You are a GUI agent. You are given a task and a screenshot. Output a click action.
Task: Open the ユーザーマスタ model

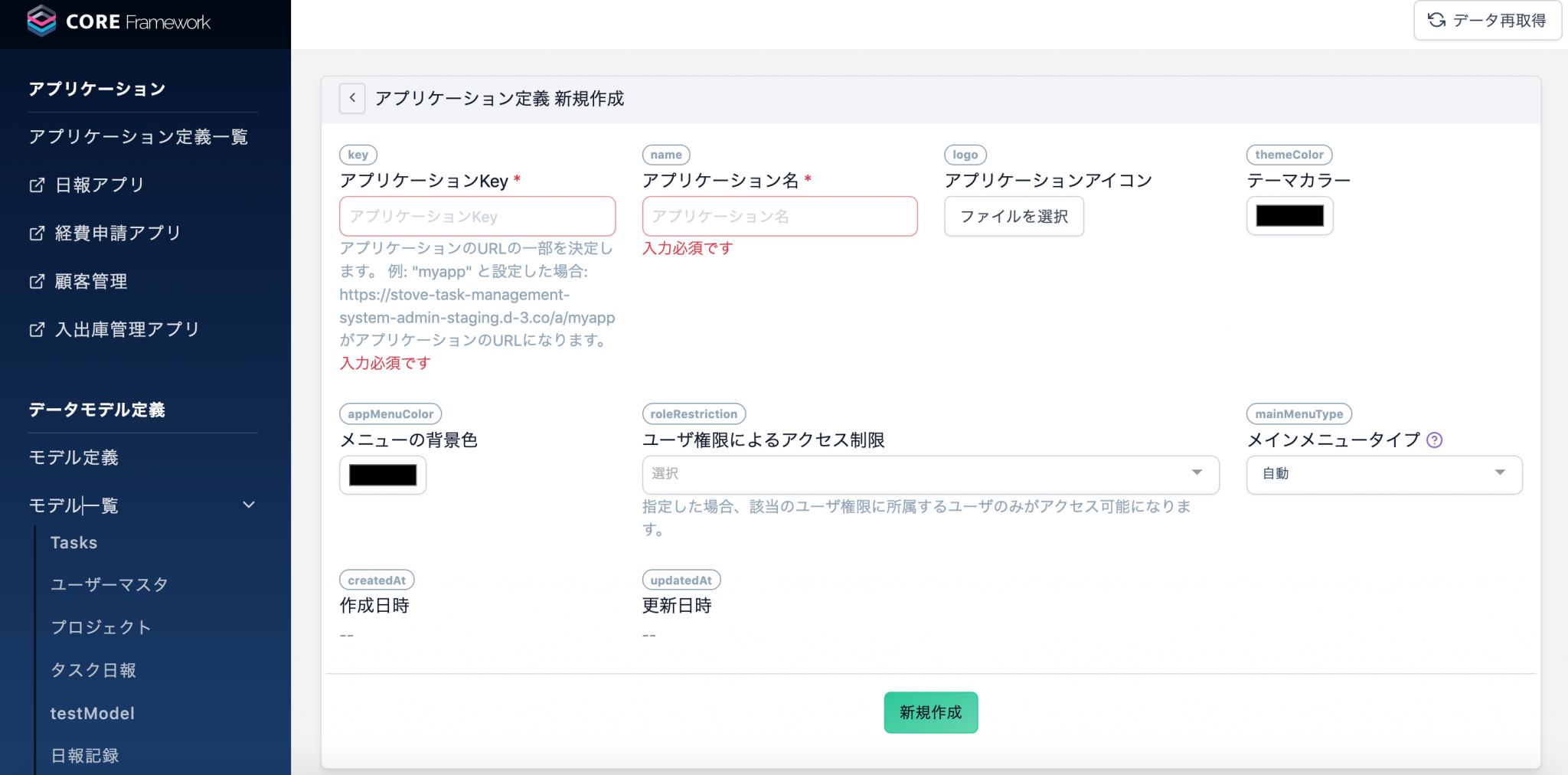(x=109, y=584)
